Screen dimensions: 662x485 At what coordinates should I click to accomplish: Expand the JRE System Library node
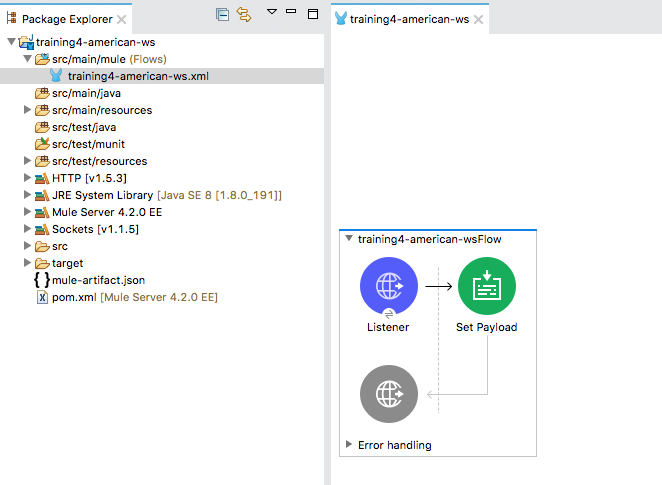click(x=27, y=195)
